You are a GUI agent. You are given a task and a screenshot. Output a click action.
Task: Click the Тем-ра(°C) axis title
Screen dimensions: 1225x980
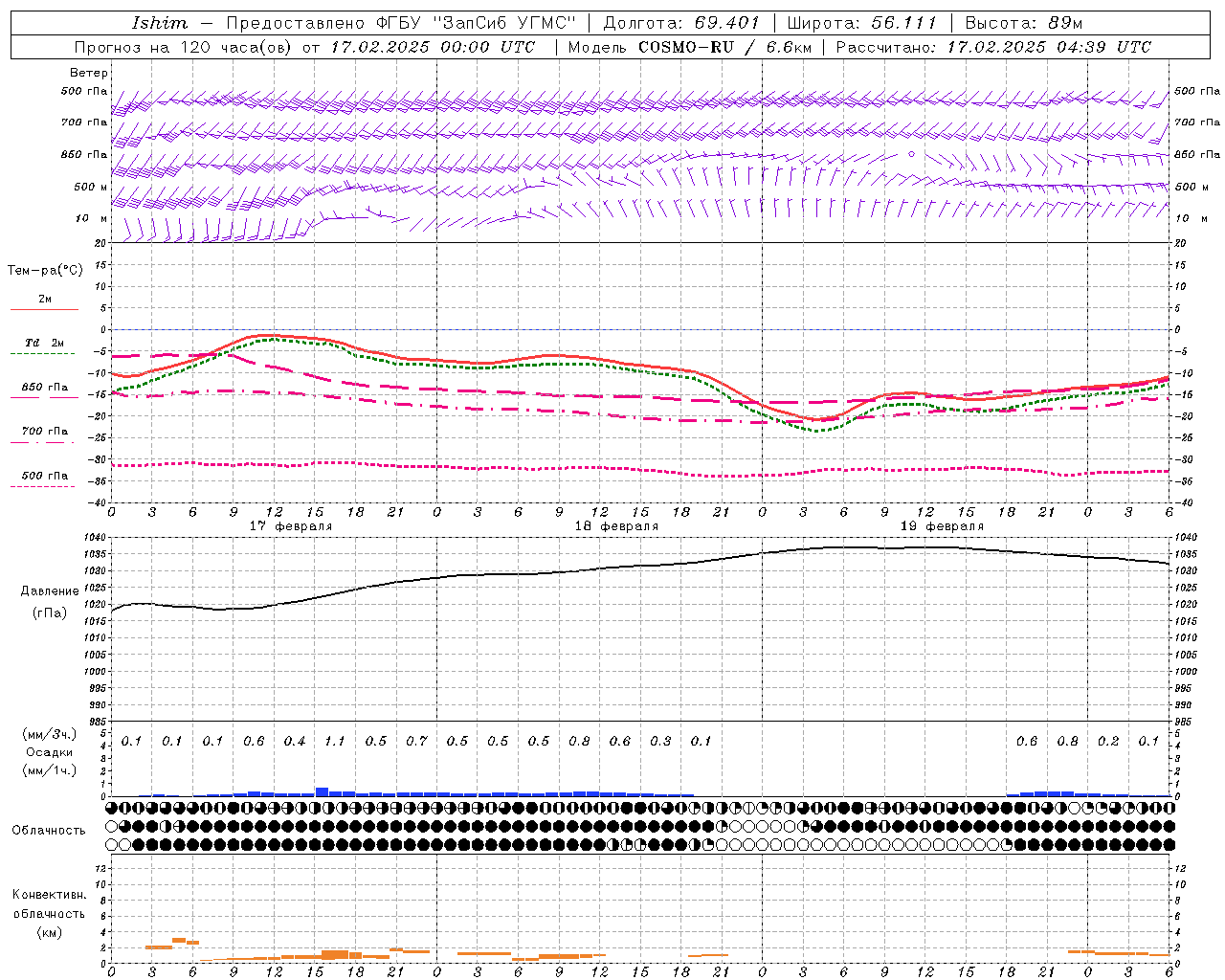click(45, 271)
